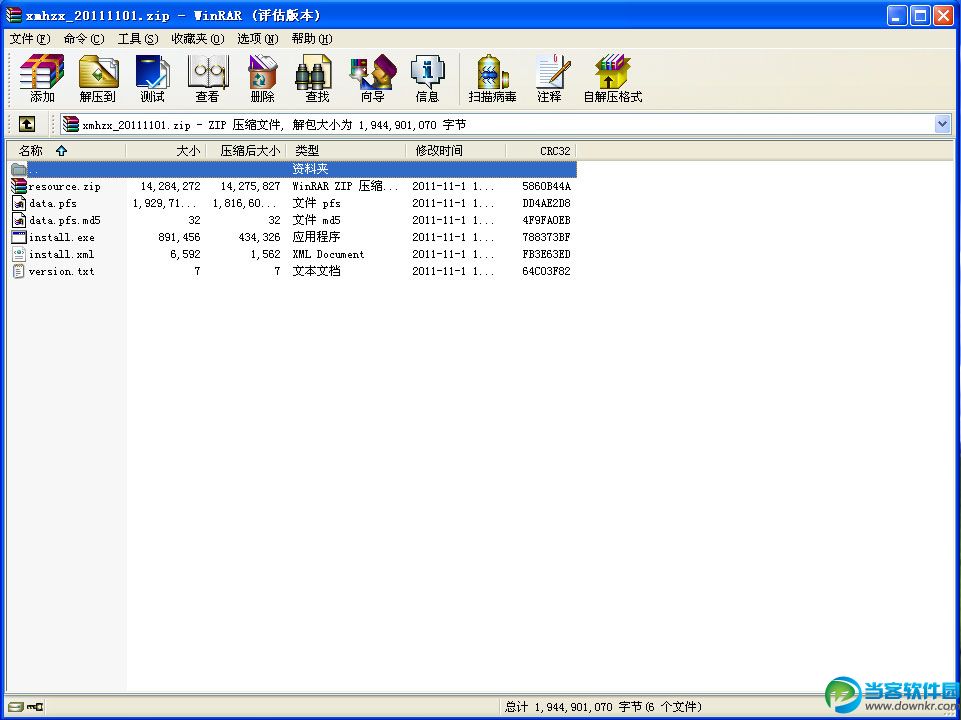Select the install.exe file name
Viewport: 961px width, 720px height.
pyautogui.click(x=61, y=237)
